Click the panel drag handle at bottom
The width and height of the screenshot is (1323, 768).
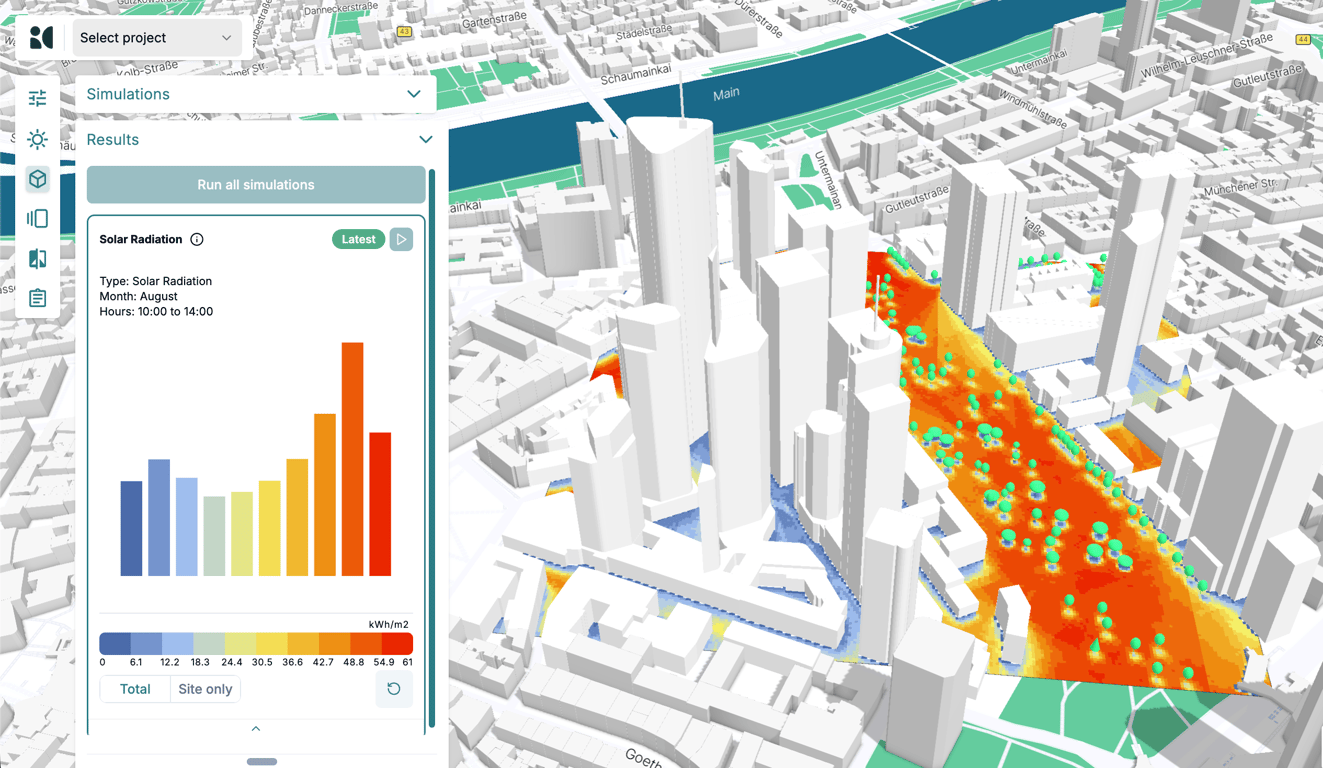(262, 762)
